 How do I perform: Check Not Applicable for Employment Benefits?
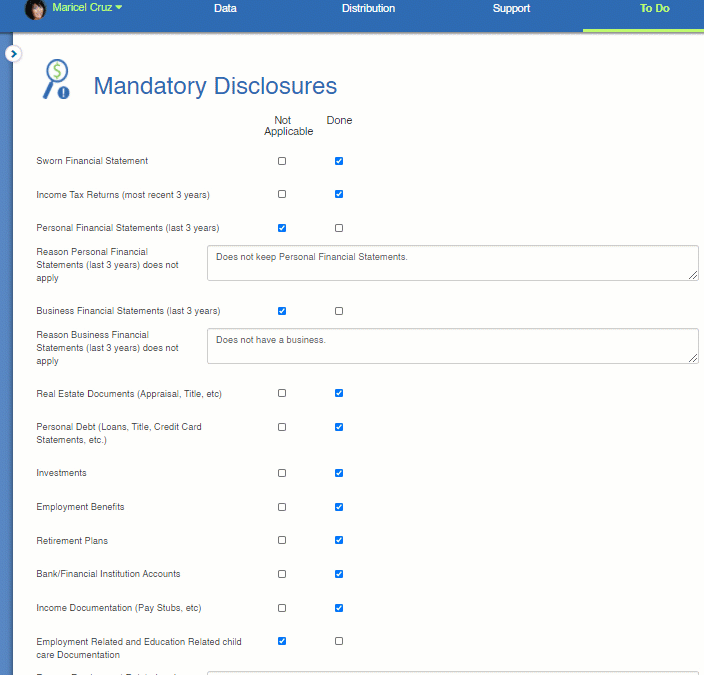point(282,507)
